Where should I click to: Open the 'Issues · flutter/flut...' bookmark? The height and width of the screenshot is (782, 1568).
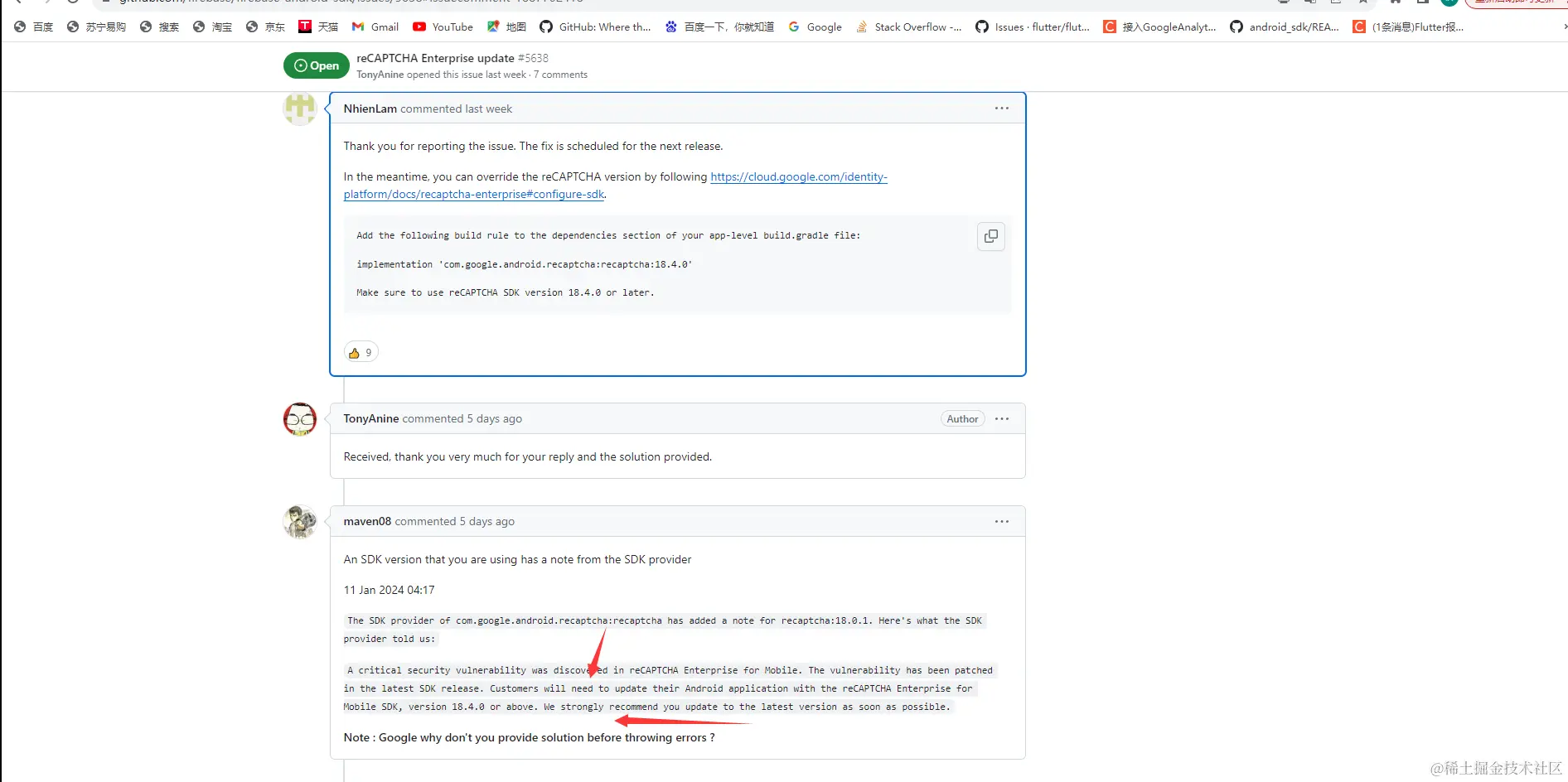pos(1033,27)
